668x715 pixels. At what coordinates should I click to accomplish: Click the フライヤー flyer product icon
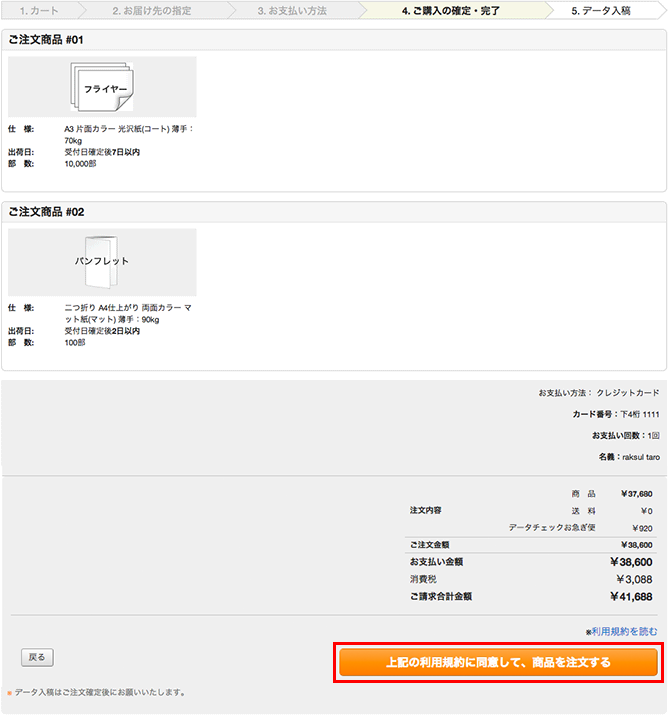click(102, 87)
